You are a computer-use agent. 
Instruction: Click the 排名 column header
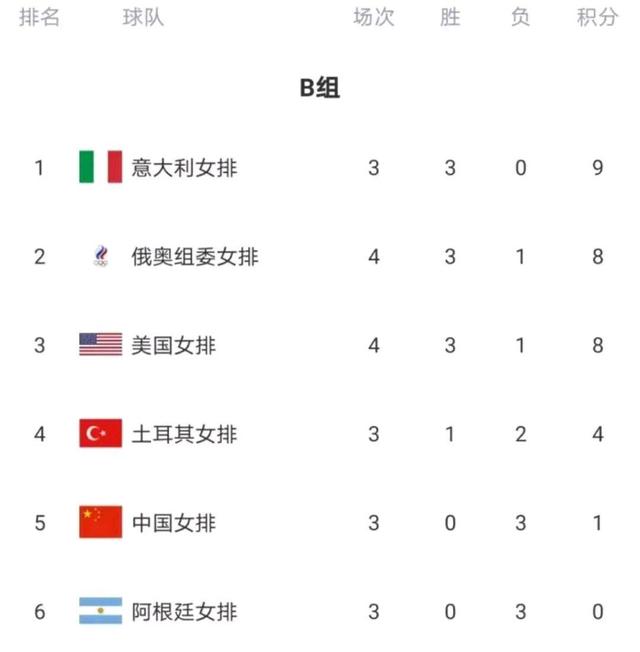click(x=40, y=17)
